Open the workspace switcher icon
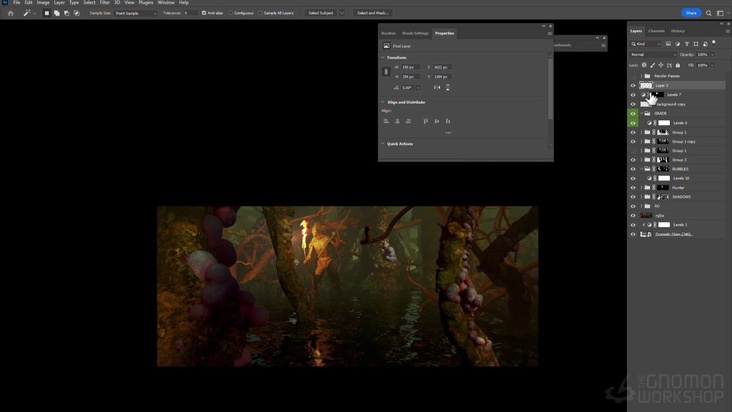 [720, 13]
